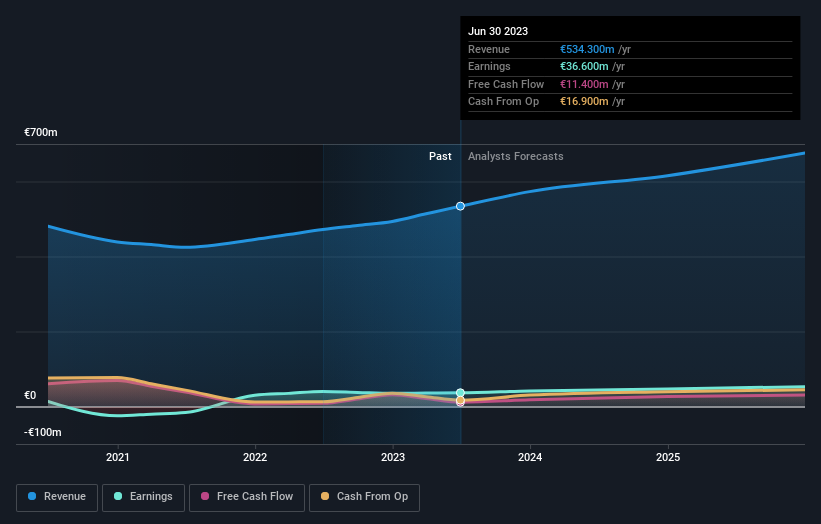
Task: Click the Analysts Forecasts label
Action: coord(516,156)
